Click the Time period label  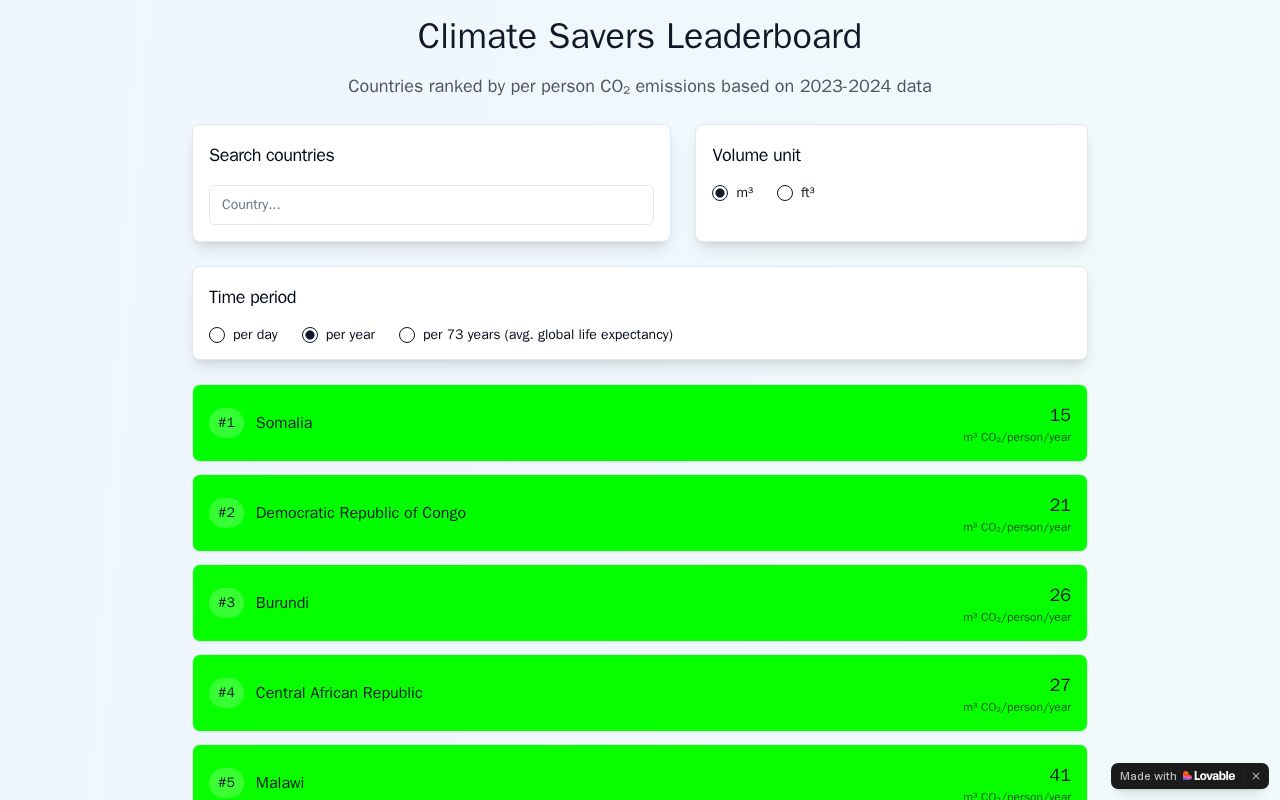[252, 297]
